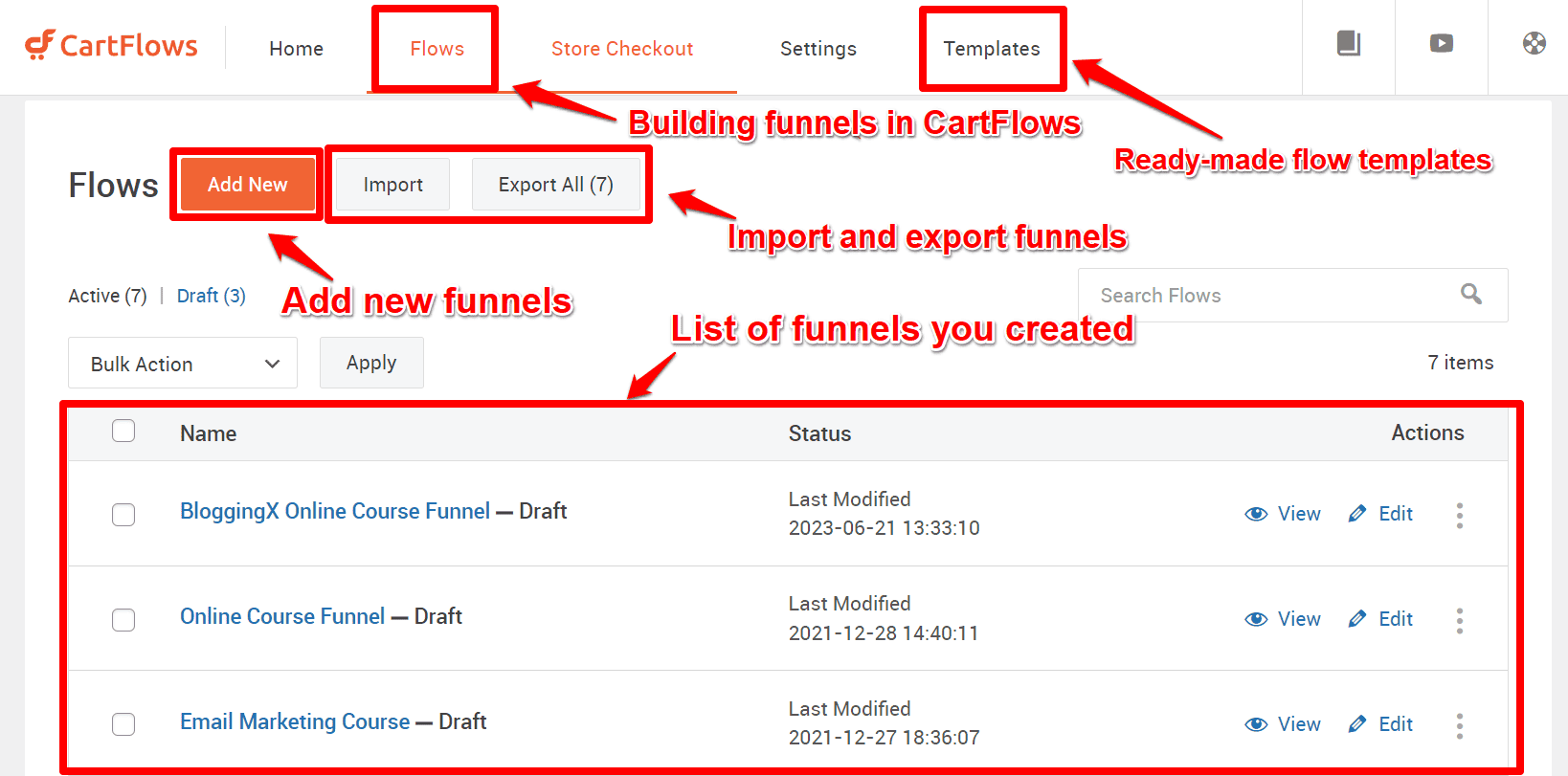Check the BloggingX Online Course Funnel checkbox

pos(123,515)
